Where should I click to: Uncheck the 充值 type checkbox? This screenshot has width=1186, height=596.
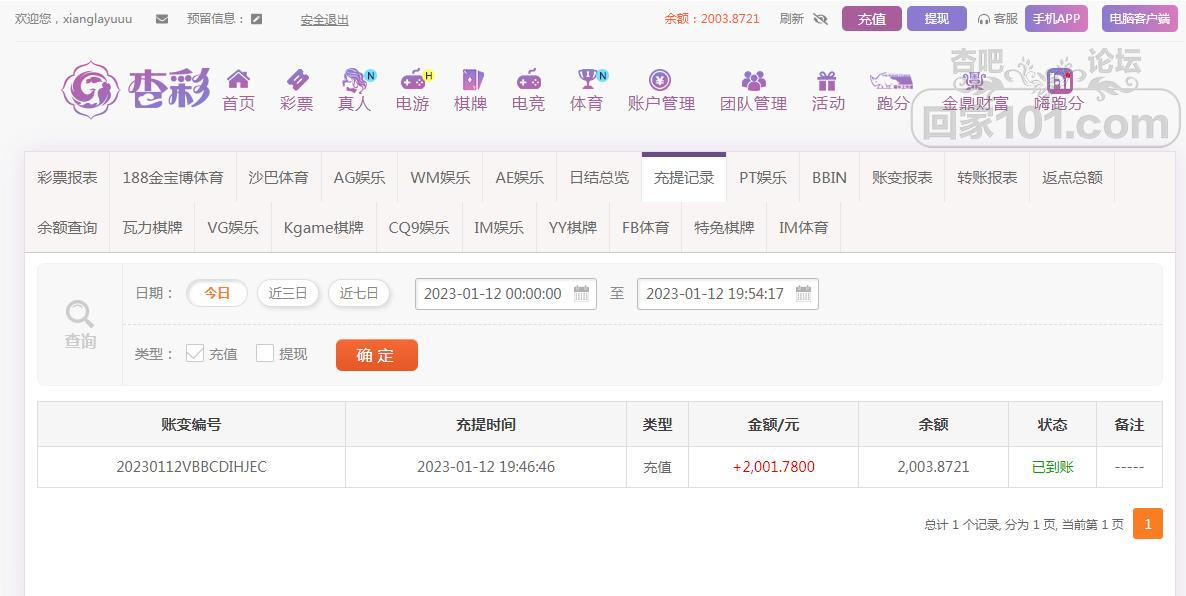pos(195,353)
